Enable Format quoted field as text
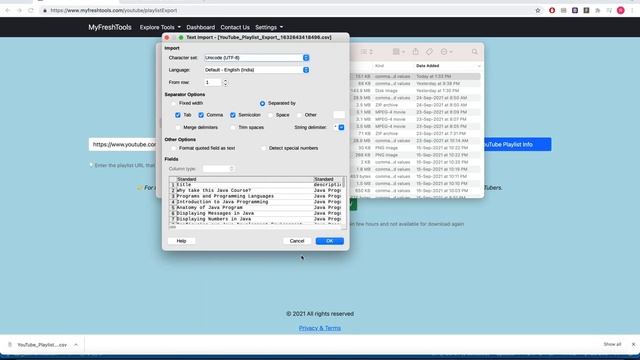Viewport: 640px width, 360px height. 174,148
